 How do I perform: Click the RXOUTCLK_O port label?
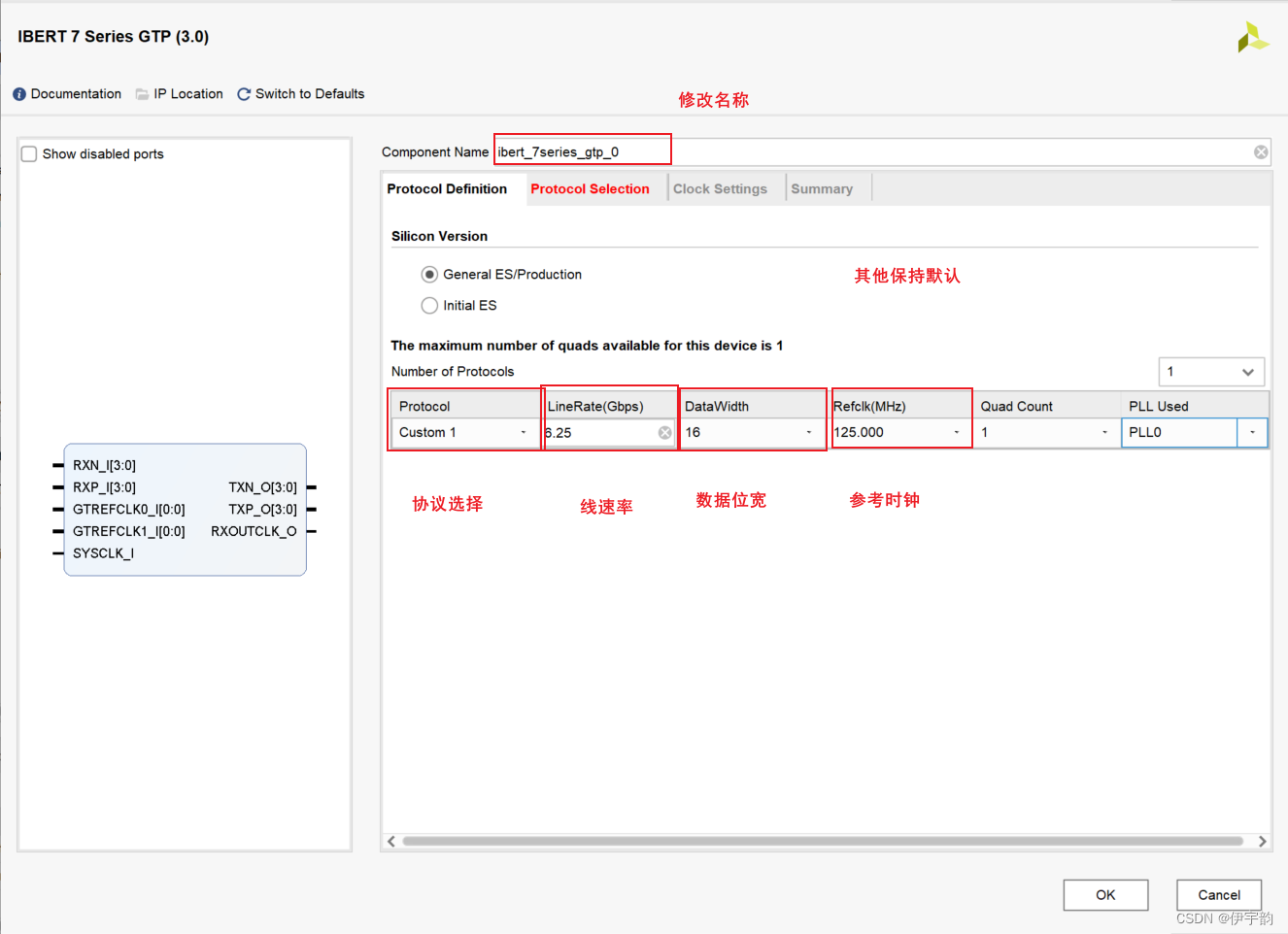pyautogui.click(x=254, y=531)
